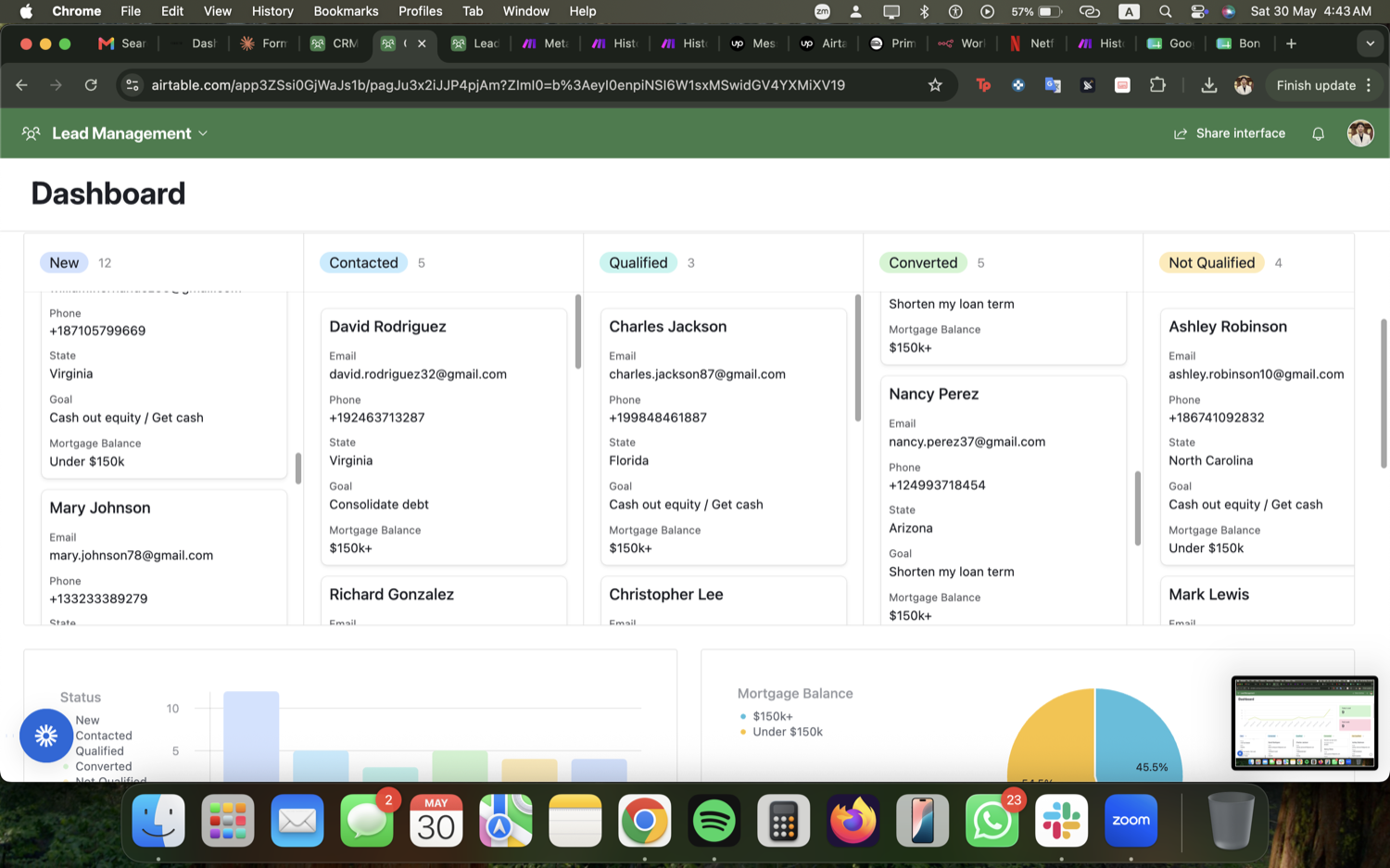
Task: Open the notifications bell icon
Action: point(1318,133)
